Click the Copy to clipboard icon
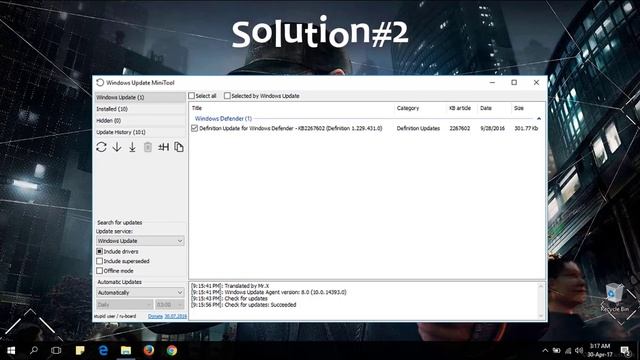 179,147
